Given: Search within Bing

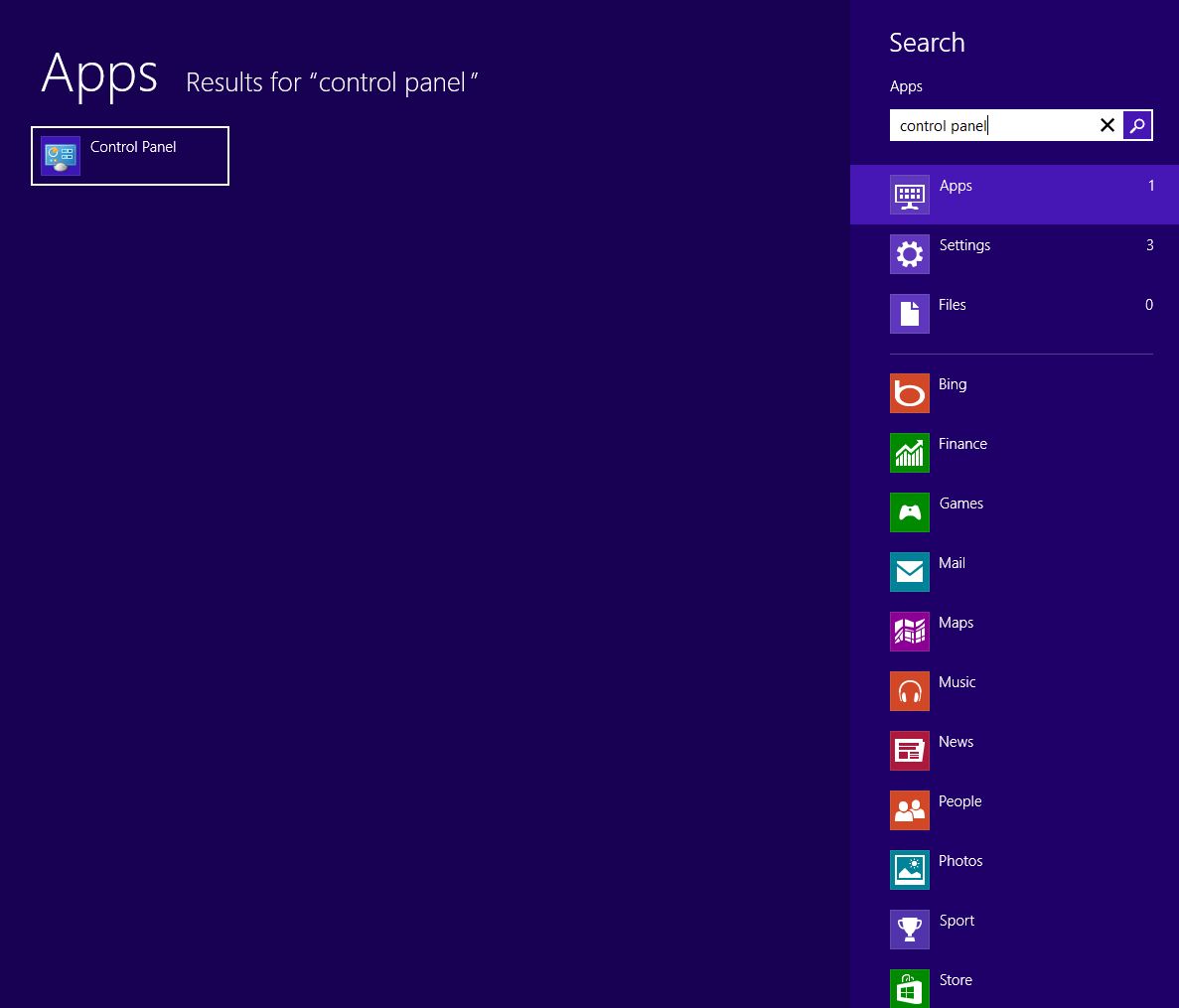Looking at the screenshot, I should (x=1014, y=393).
